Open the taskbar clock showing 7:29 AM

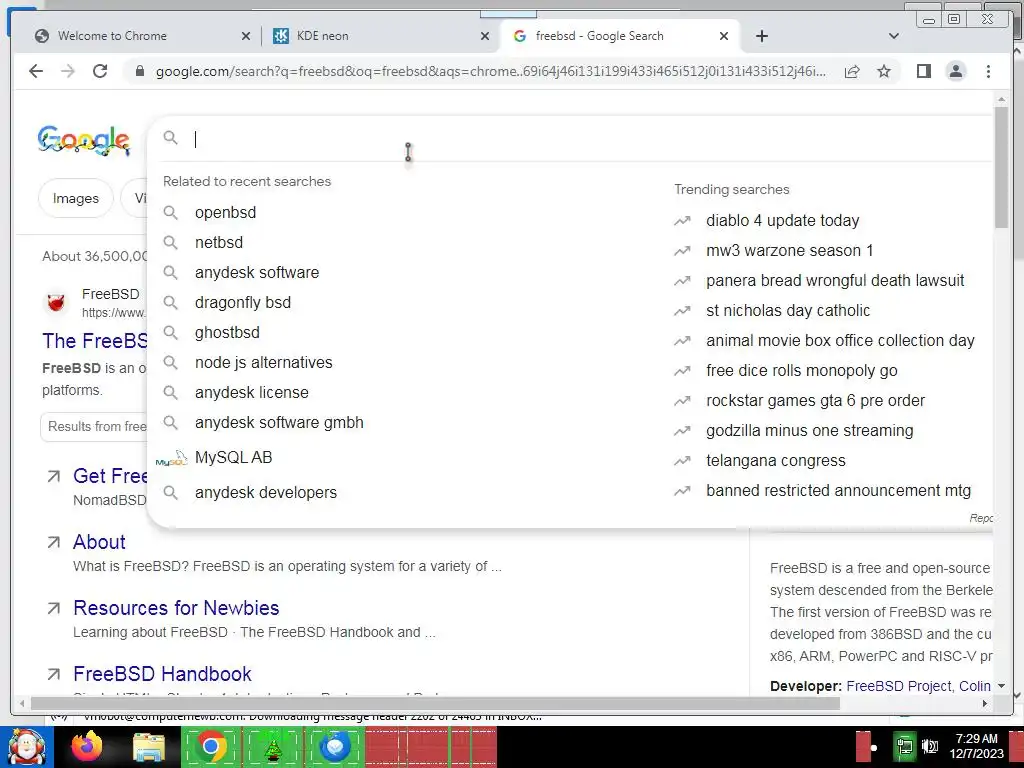point(977,746)
